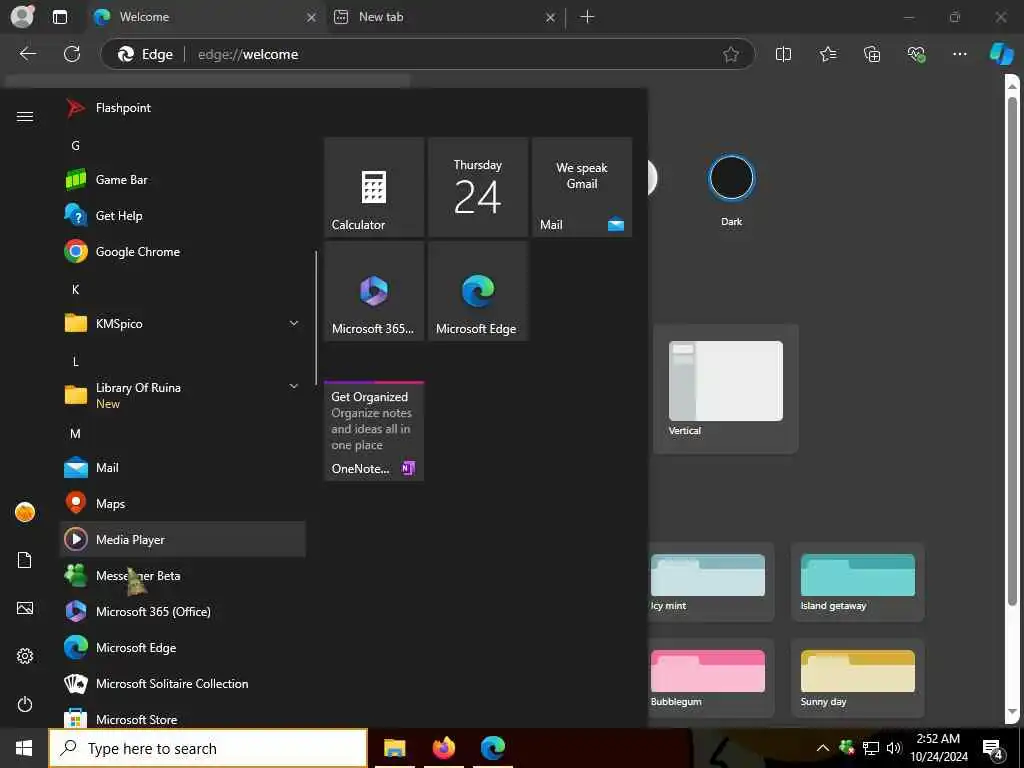This screenshot has height=768, width=1024.
Task: Open Messenger Beta
Action: 183,575
